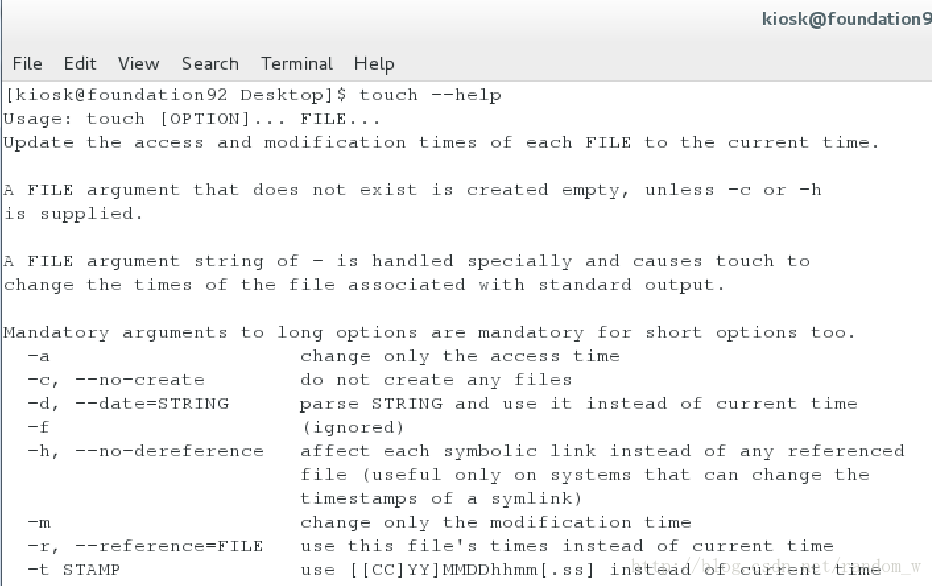Open the View menu
This screenshot has height=586, width=932.
click(138, 64)
